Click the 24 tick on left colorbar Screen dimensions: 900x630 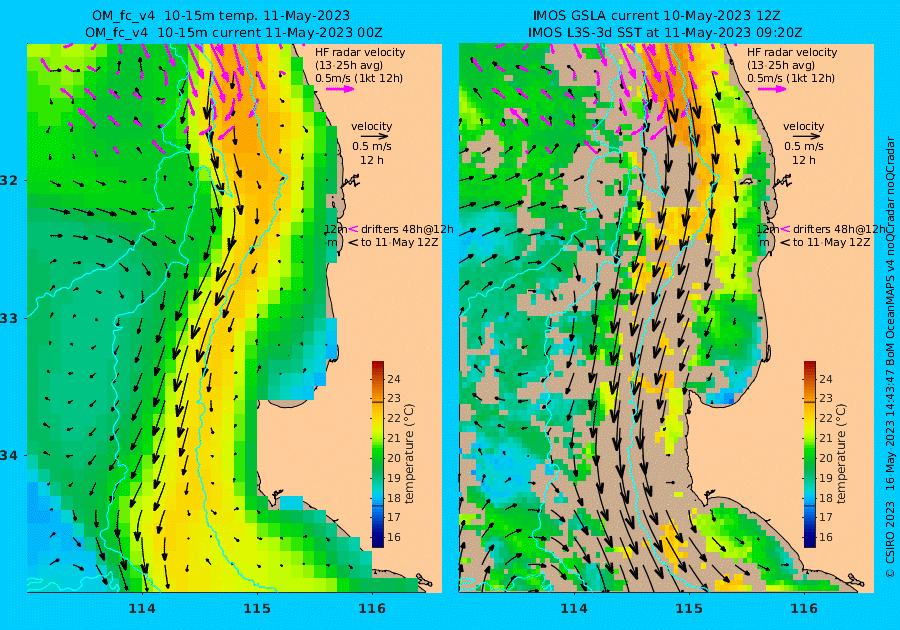[394, 379]
